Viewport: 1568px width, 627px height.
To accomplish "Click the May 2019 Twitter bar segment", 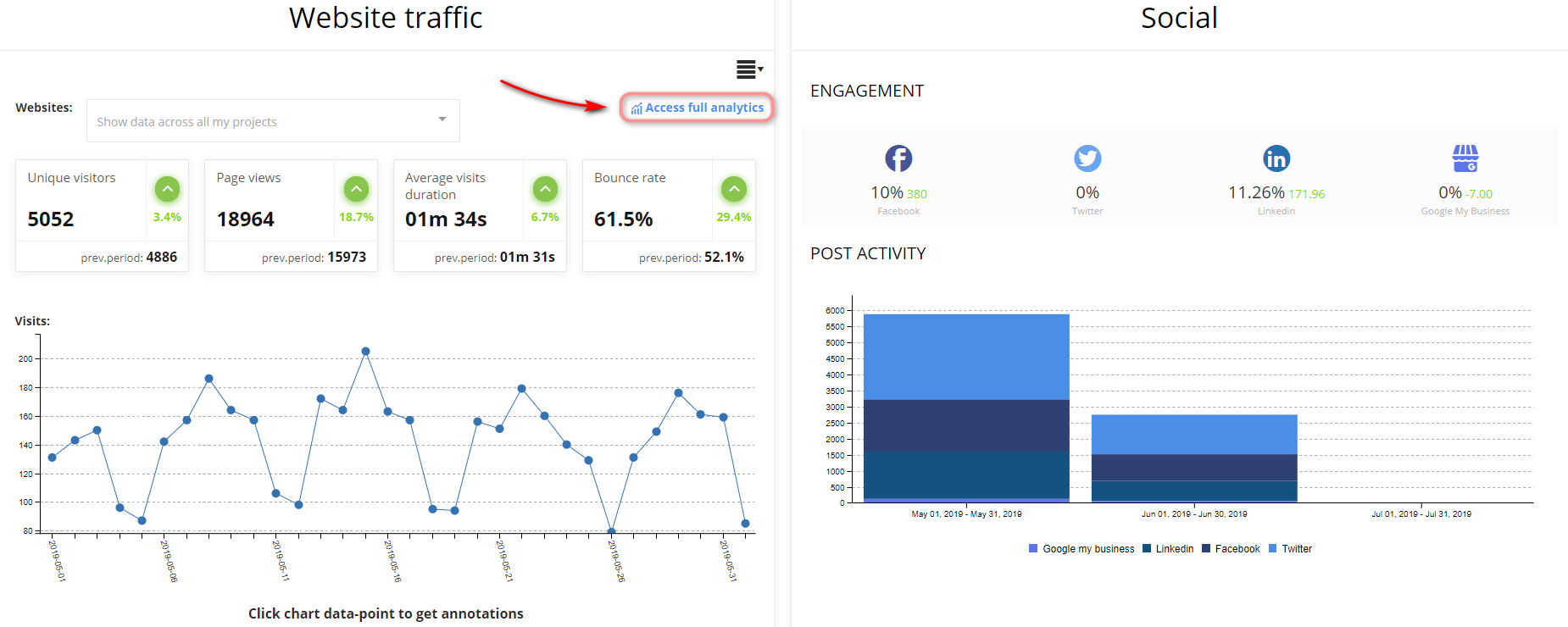I will coord(966,357).
